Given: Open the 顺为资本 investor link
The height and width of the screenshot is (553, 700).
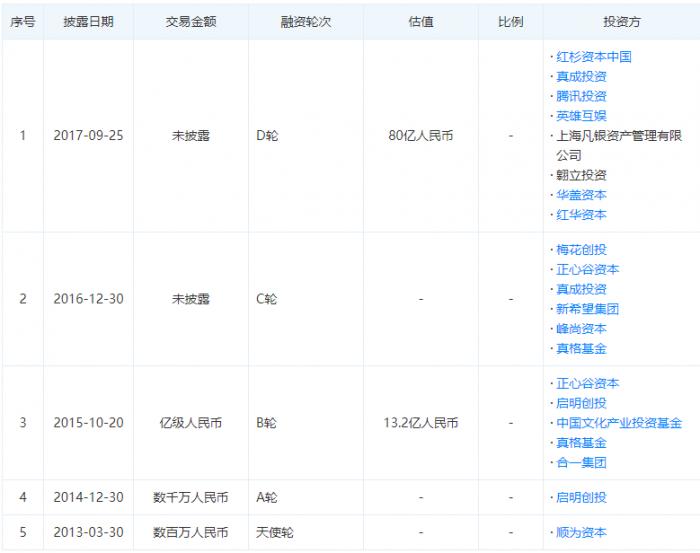Looking at the screenshot, I should 581,532.
